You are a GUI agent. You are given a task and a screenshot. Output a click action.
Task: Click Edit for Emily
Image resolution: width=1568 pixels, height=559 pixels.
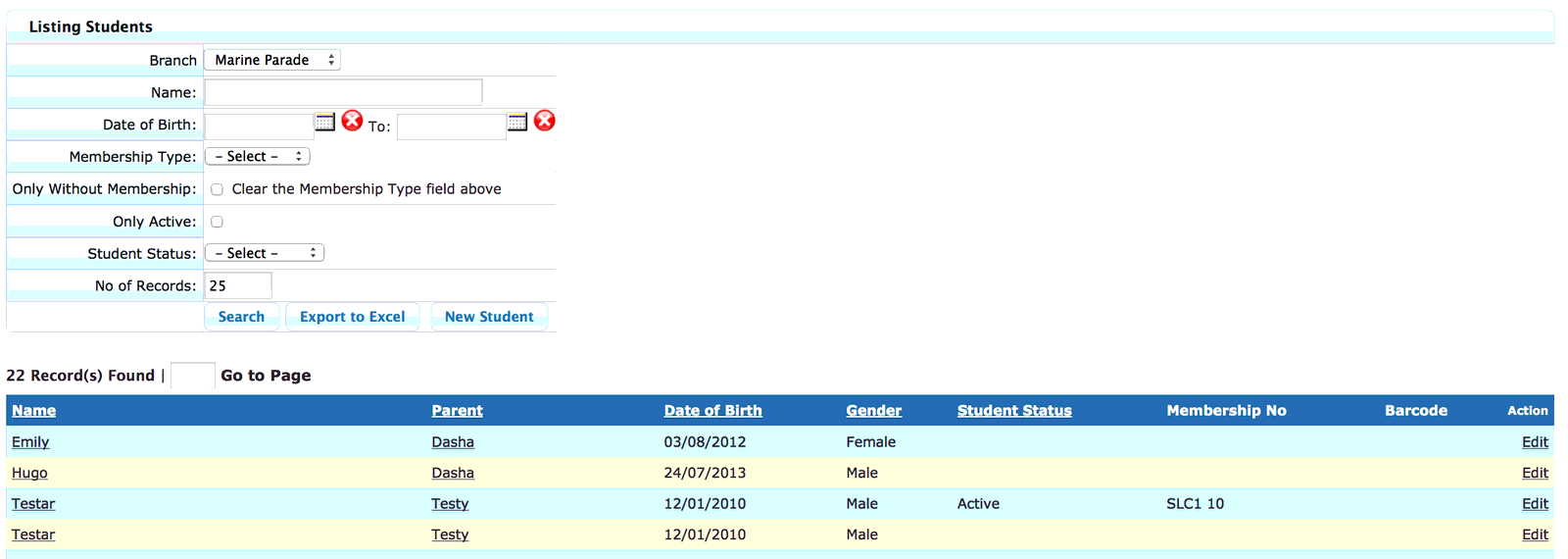tap(1535, 442)
